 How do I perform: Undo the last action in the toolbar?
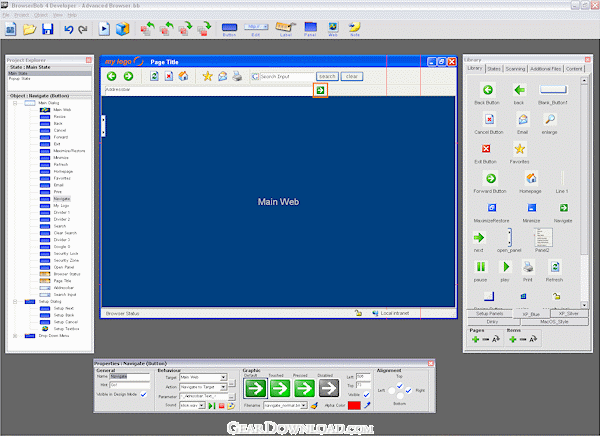point(68,29)
